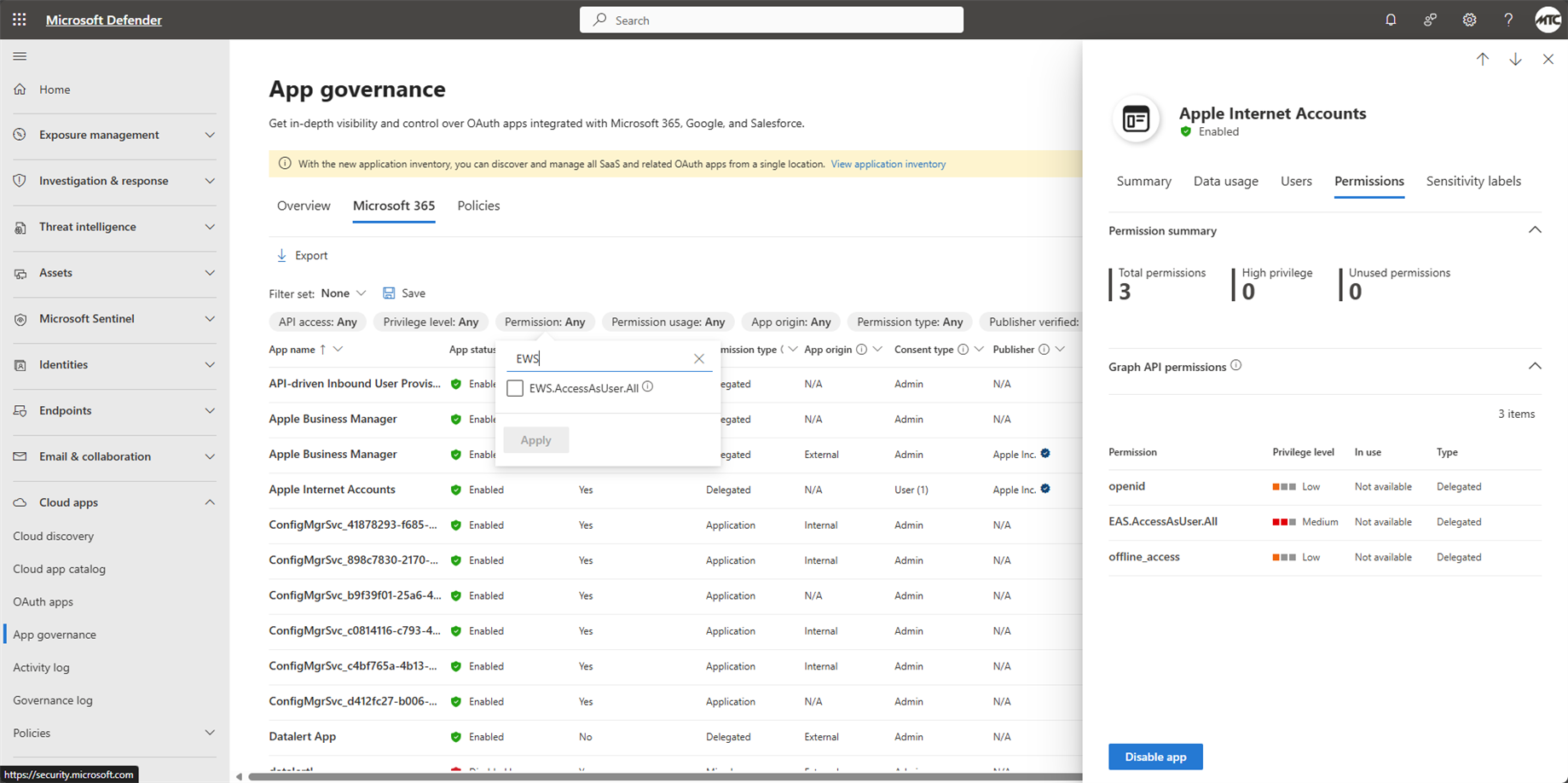1568x783 pixels.
Task: Click the info icon in yellow banner
Action: tap(285, 164)
